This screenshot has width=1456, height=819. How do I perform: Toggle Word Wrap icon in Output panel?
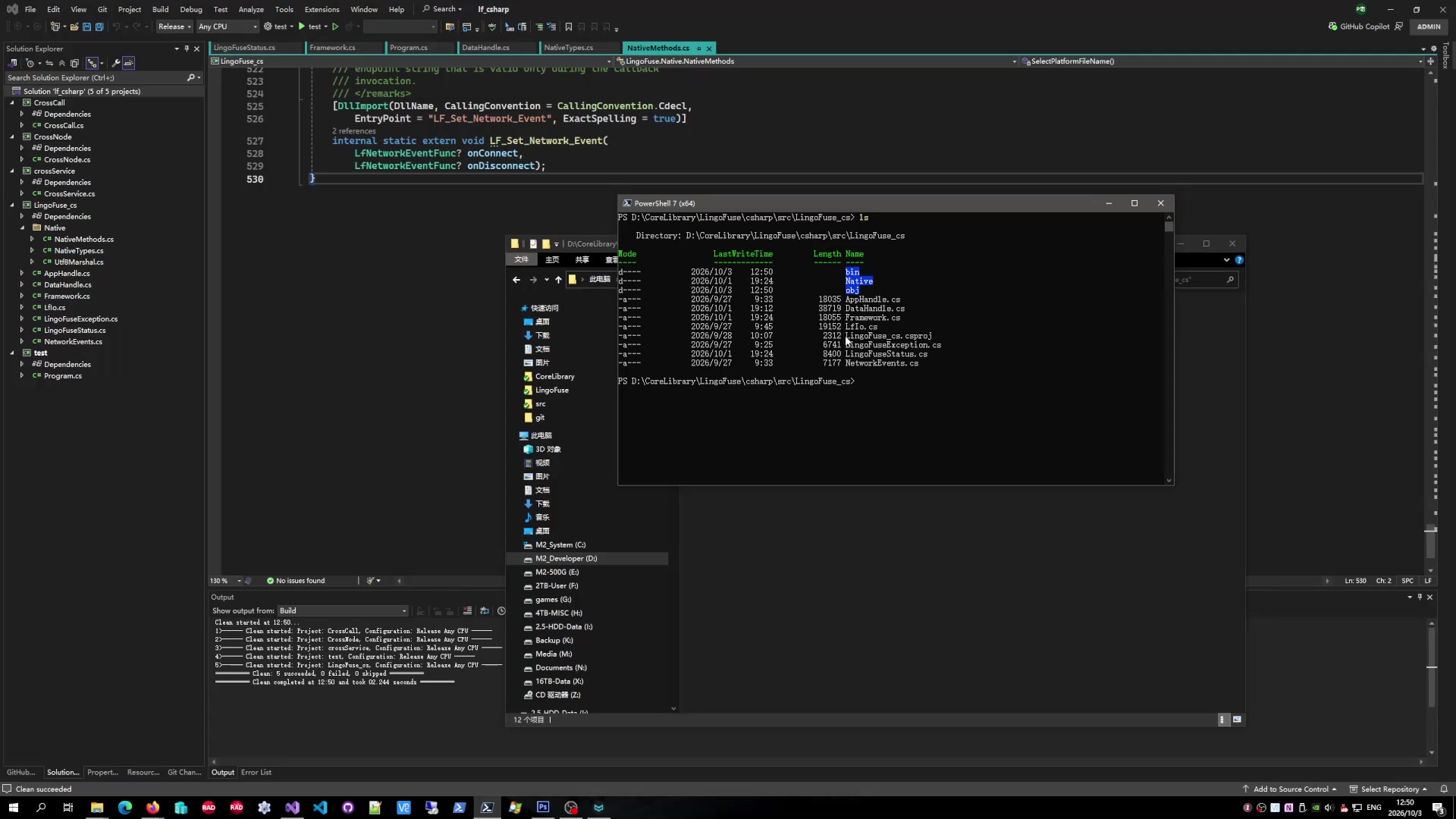485,611
